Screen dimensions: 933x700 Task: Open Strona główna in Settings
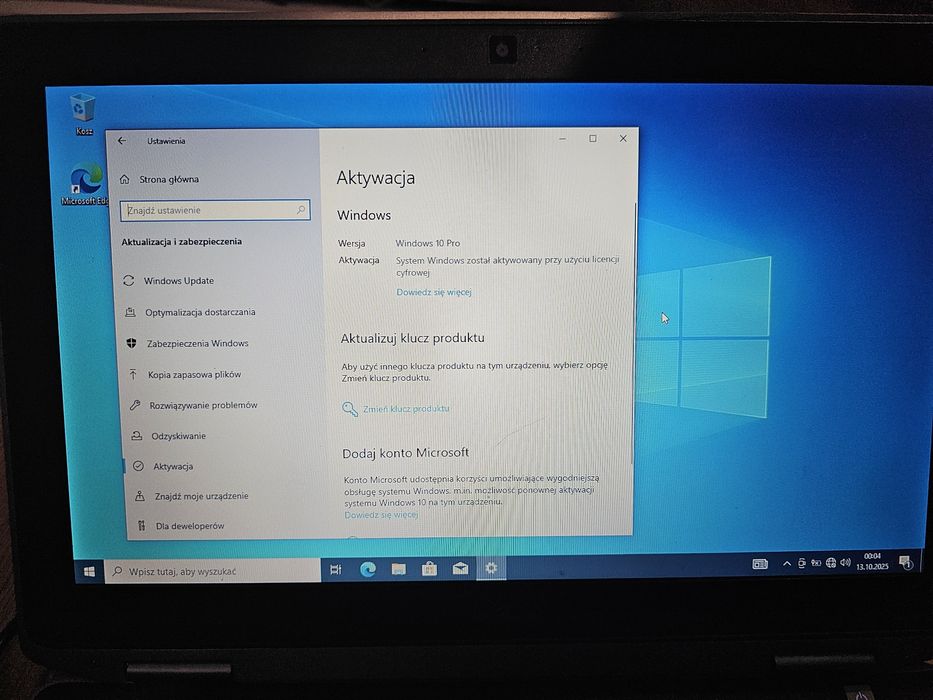click(159, 179)
